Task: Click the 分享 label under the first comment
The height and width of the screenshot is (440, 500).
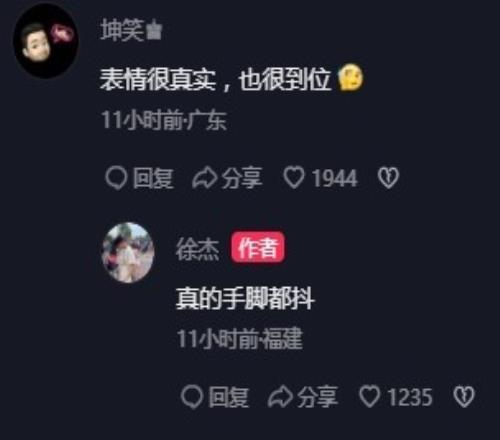Action: tap(242, 178)
